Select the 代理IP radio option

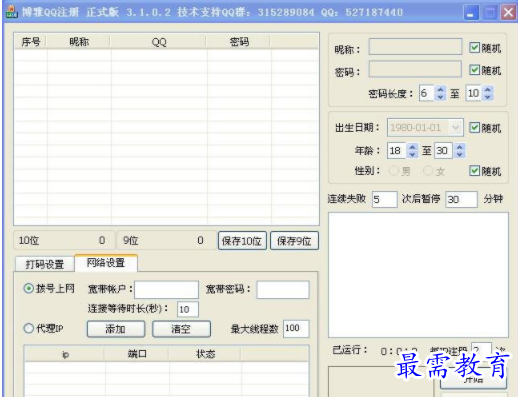pyautogui.click(x=29, y=328)
